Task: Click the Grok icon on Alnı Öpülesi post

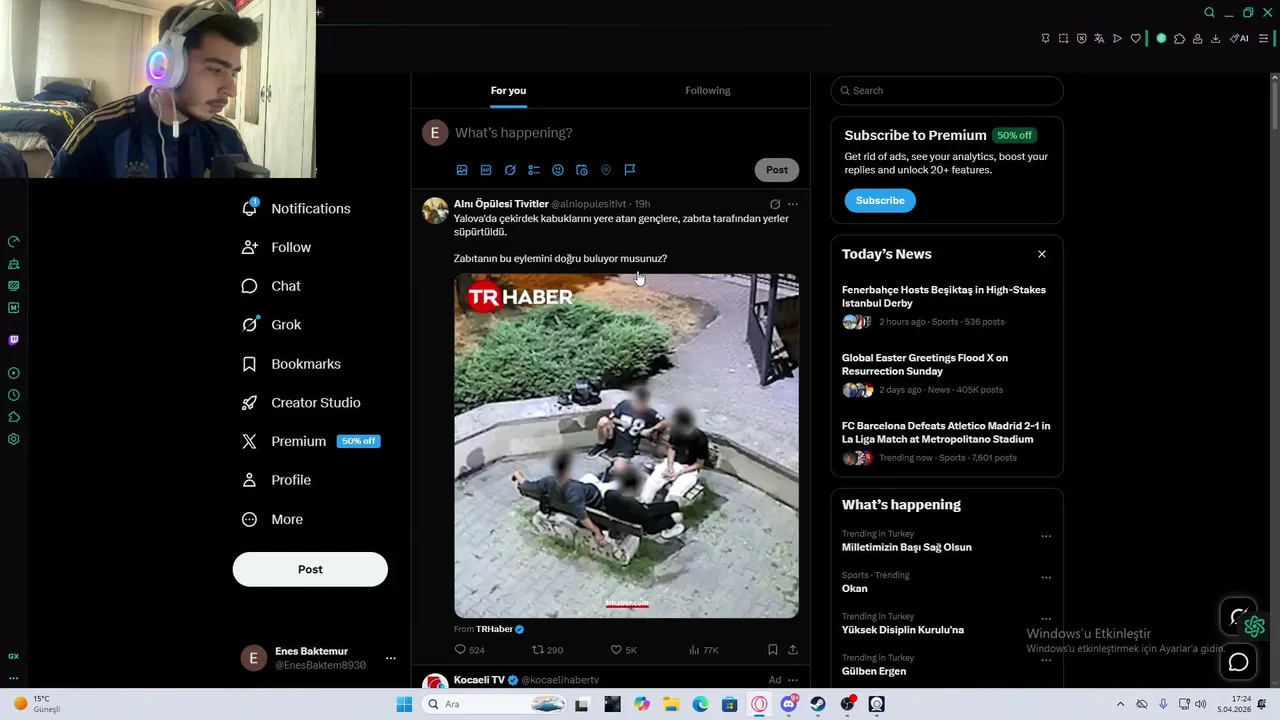Action: pos(775,204)
